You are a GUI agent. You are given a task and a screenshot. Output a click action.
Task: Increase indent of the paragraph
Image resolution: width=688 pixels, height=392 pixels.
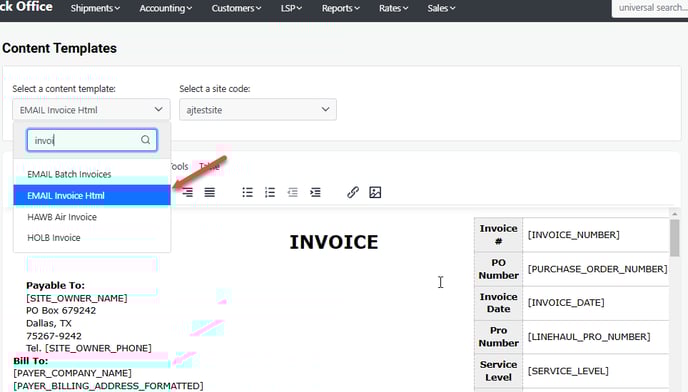(x=315, y=192)
